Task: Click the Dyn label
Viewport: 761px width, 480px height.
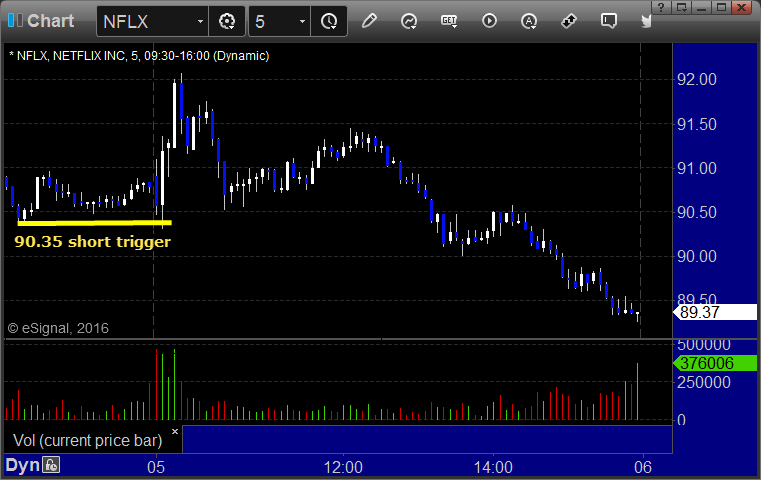Action: click(22, 465)
